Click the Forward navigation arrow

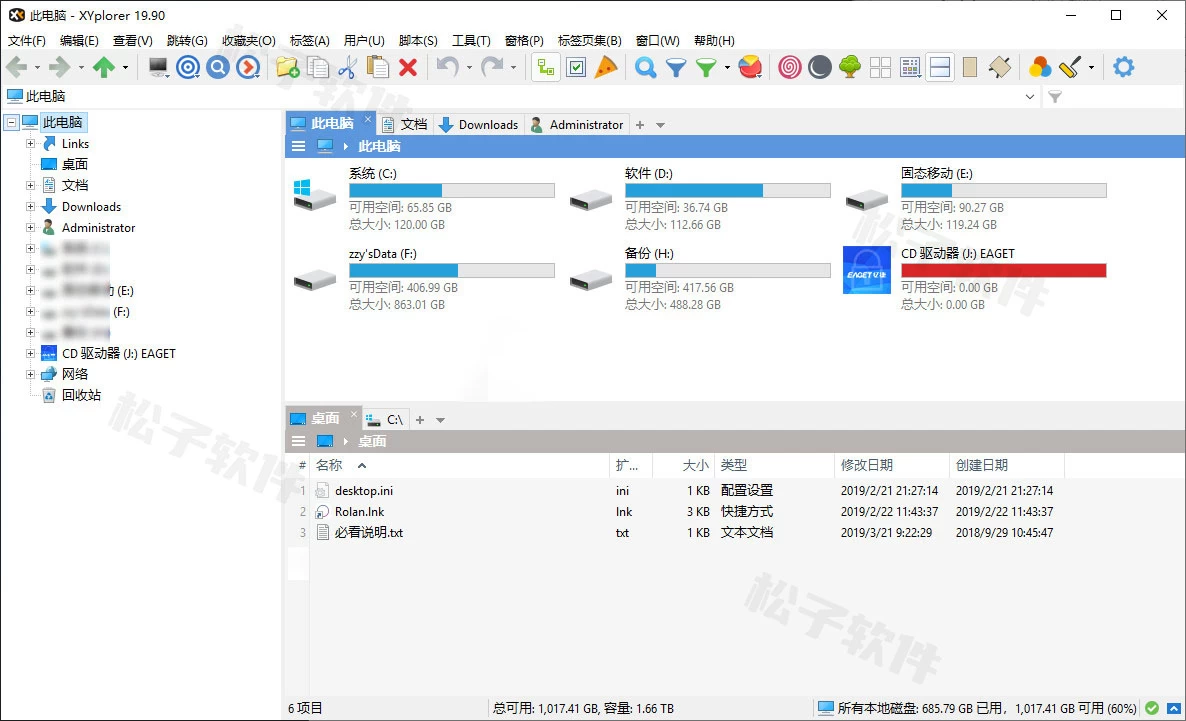click(x=59, y=67)
